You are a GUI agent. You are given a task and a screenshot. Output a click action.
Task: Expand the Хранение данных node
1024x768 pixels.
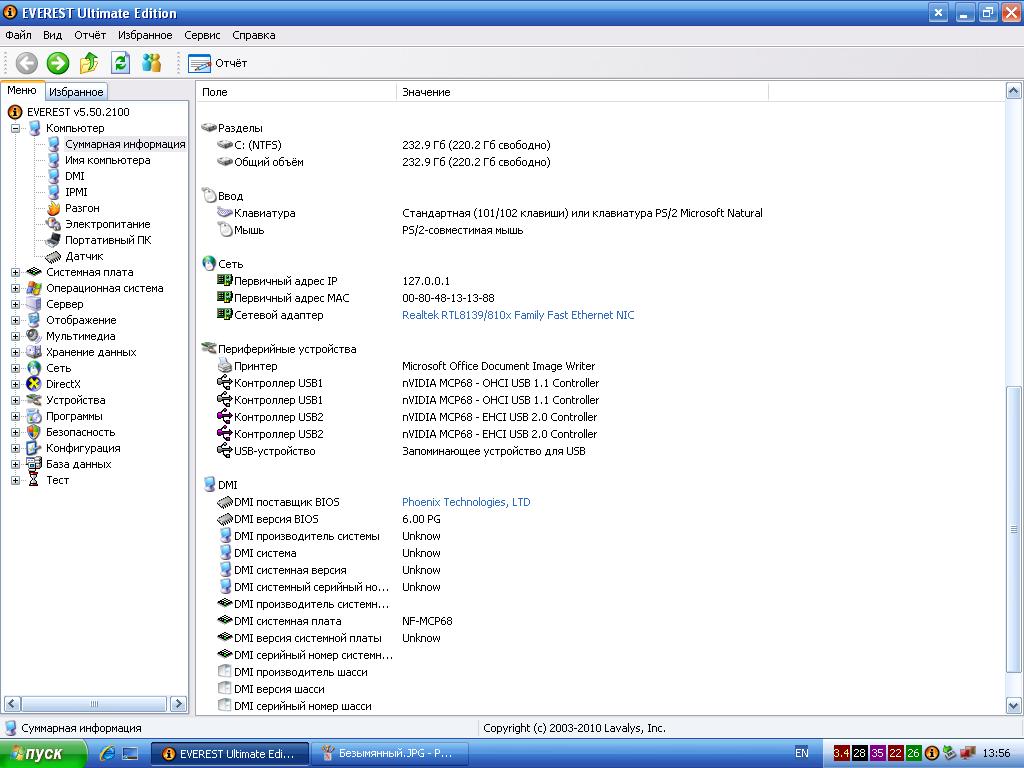(x=16, y=353)
